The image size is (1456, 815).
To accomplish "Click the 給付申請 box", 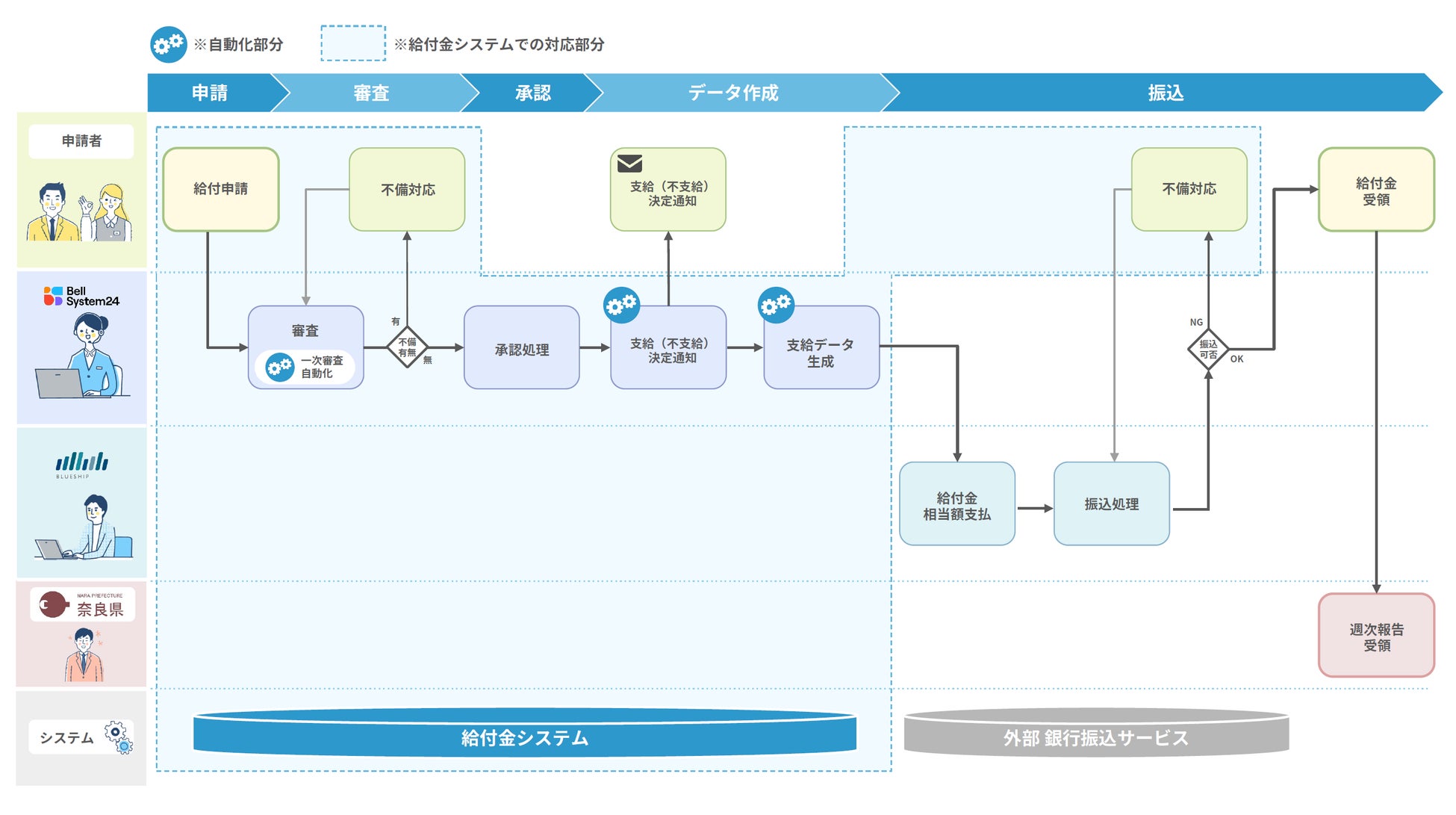I will tap(221, 189).
